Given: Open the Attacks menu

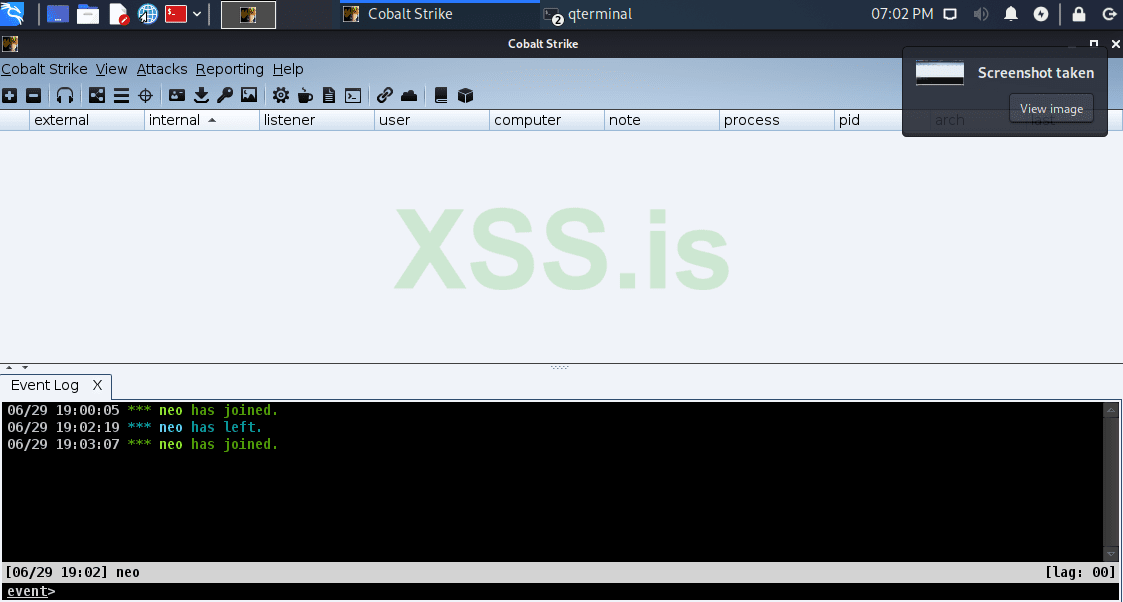Looking at the screenshot, I should coord(162,69).
